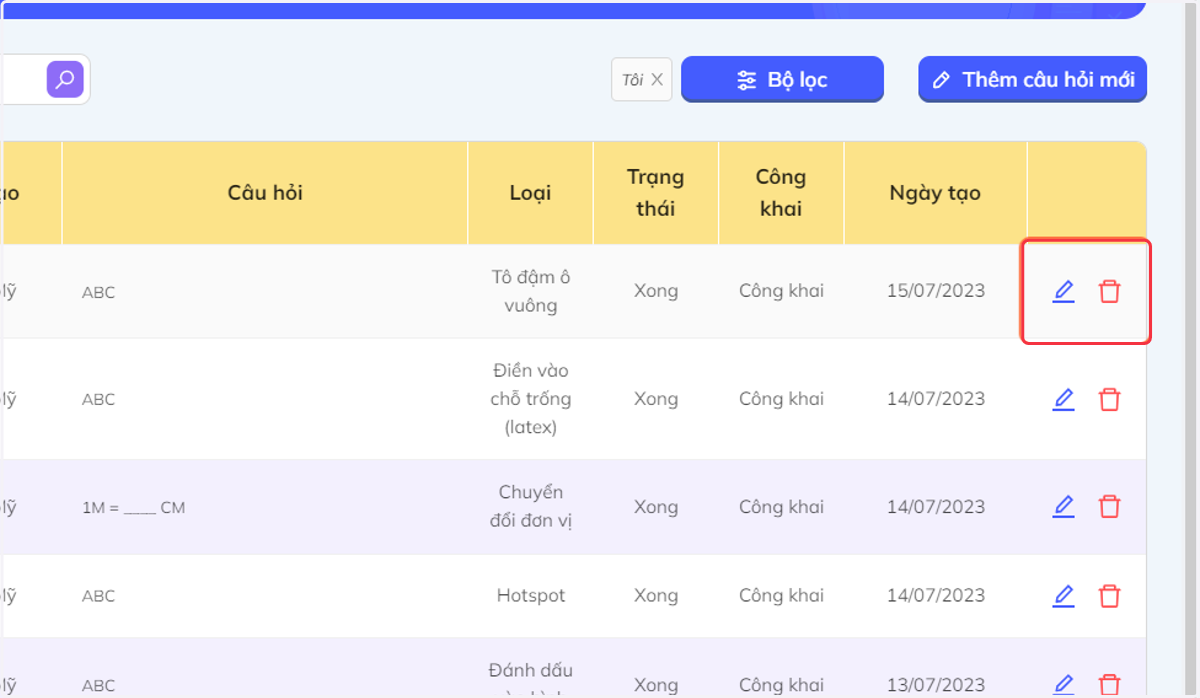Delete the Điền vào chỗ trống question

coord(1109,399)
